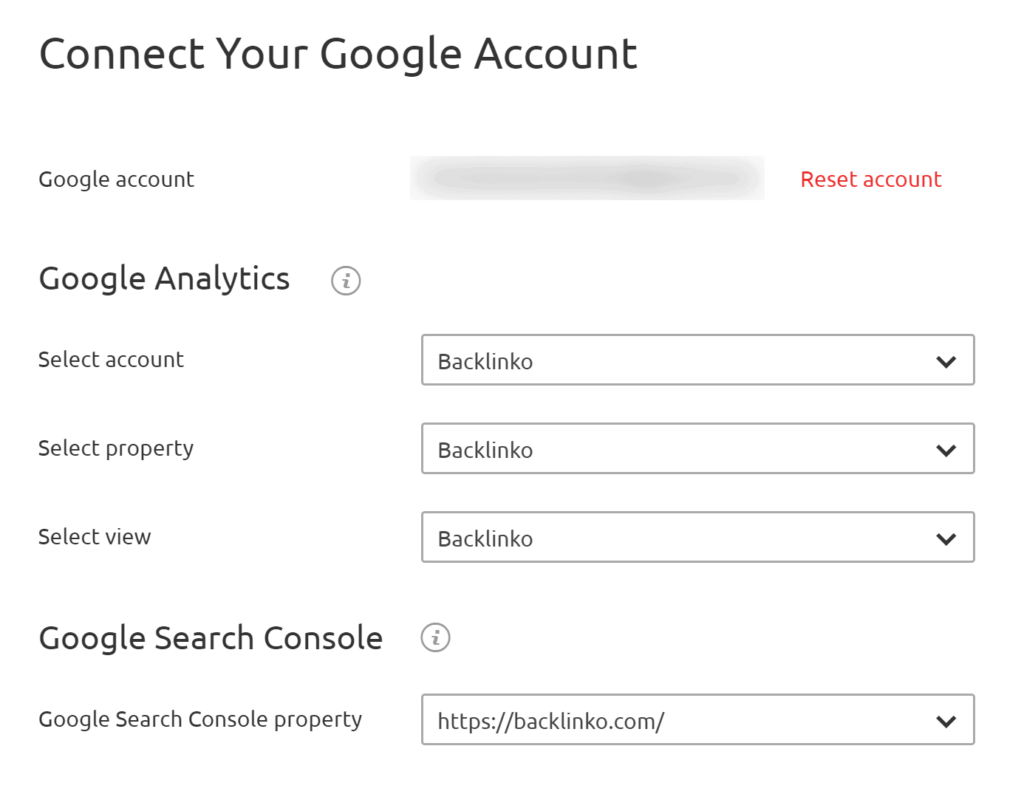This screenshot has height=794, width=1024.
Task: Open the Select property dropdown
Action: pos(700,449)
